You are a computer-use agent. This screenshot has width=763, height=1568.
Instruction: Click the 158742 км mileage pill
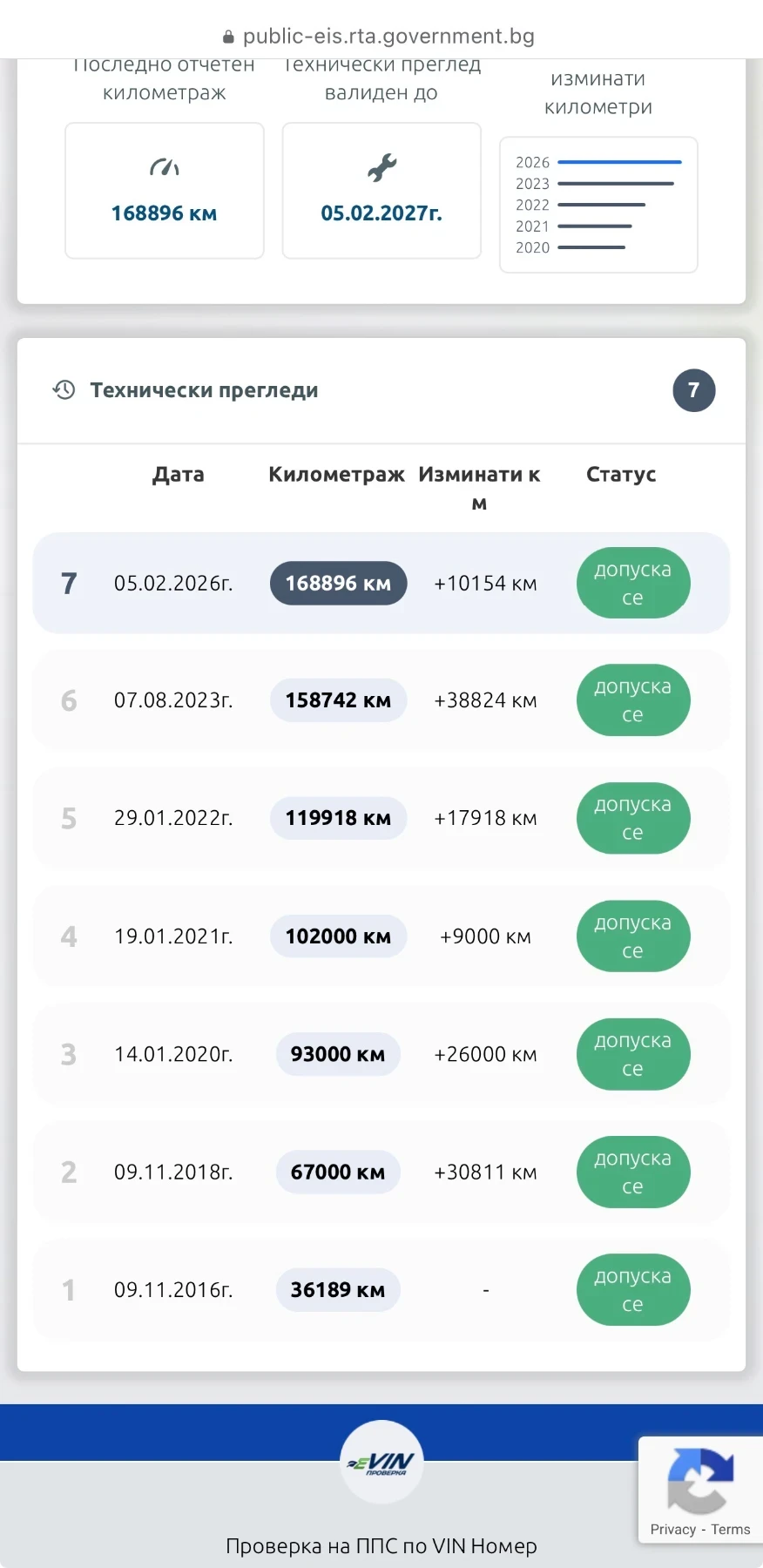338,700
